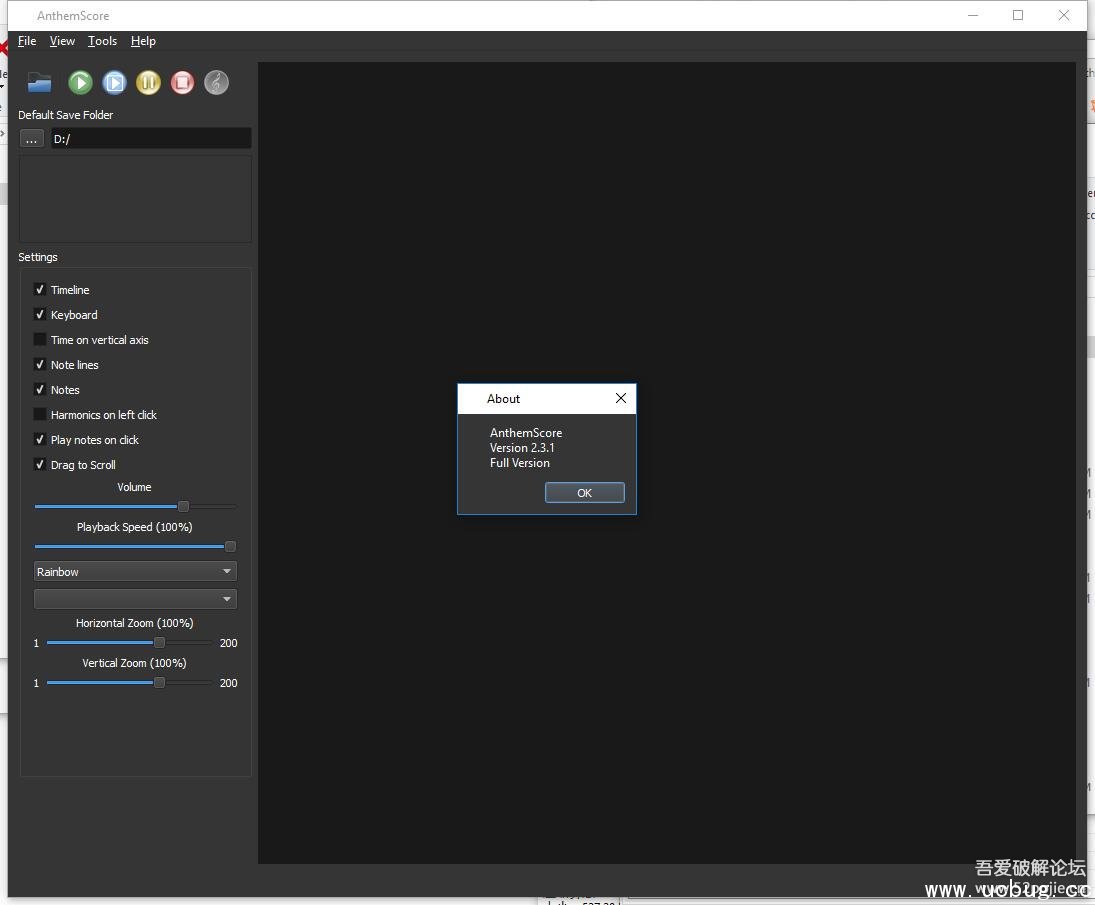The image size is (1095, 905).
Task: Open file using the folder icon
Action: [x=39, y=83]
